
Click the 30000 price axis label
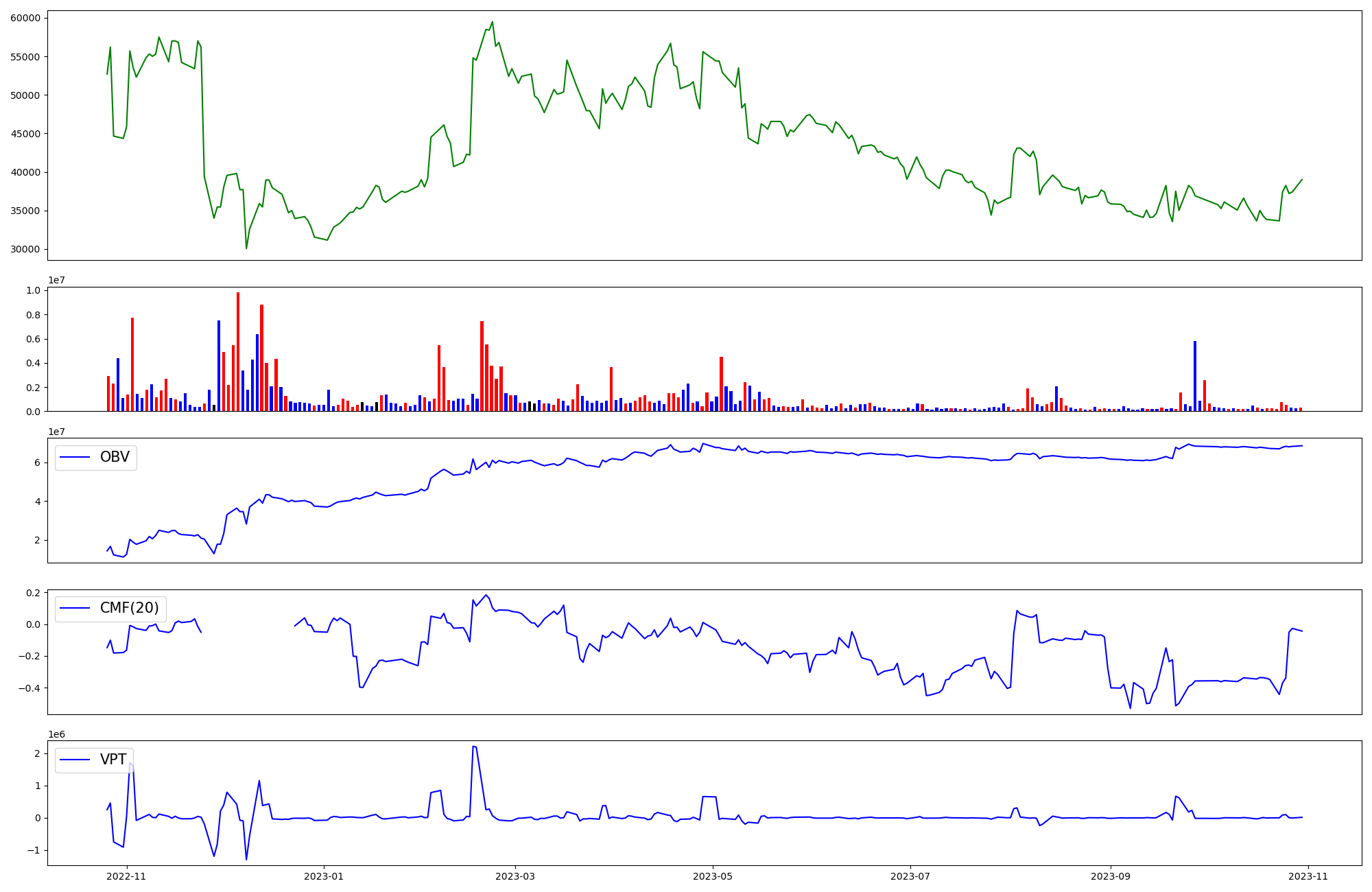pyautogui.click(x=26, y=249)
